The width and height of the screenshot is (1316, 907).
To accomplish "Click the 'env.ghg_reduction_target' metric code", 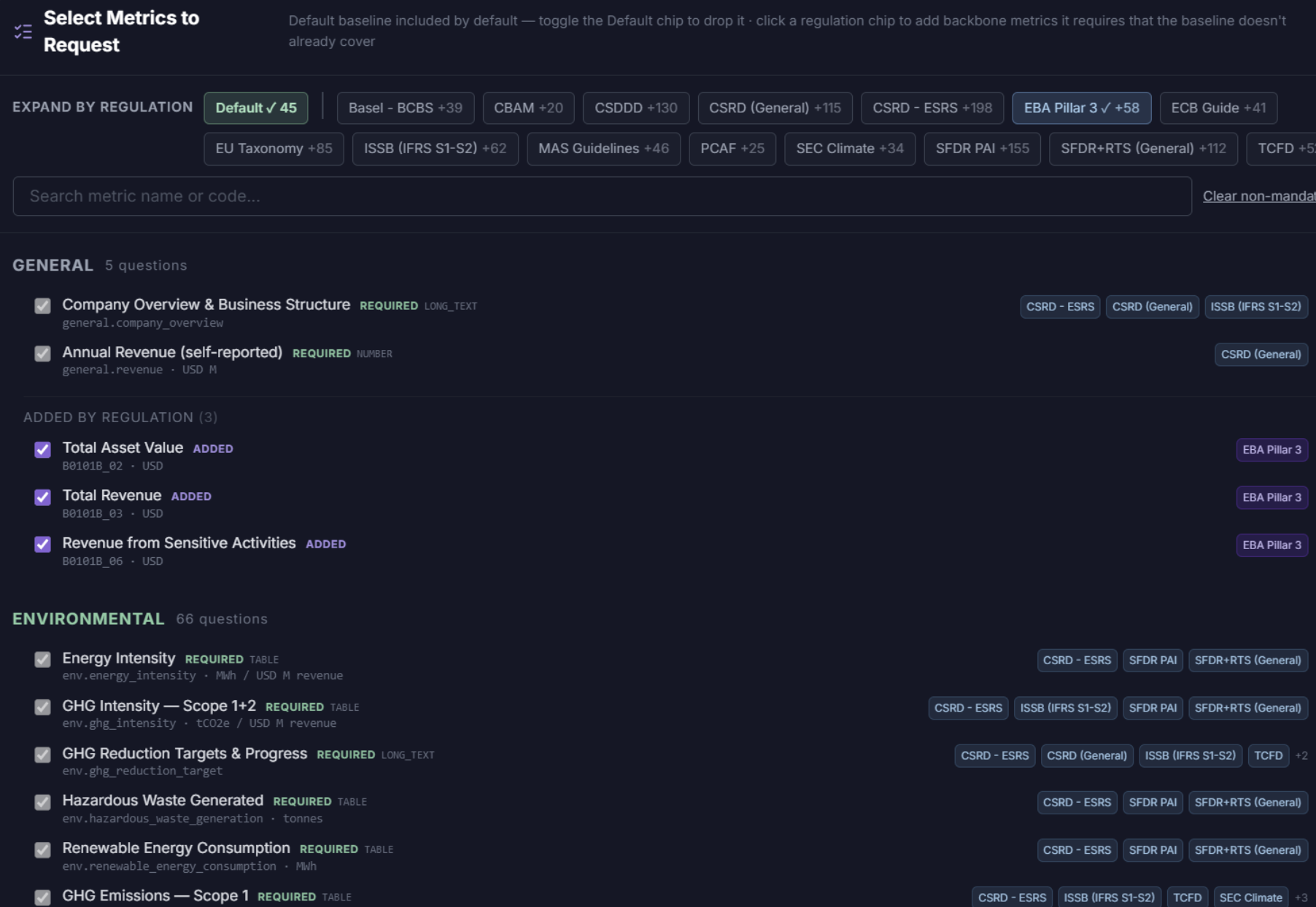I will (142, 771).
